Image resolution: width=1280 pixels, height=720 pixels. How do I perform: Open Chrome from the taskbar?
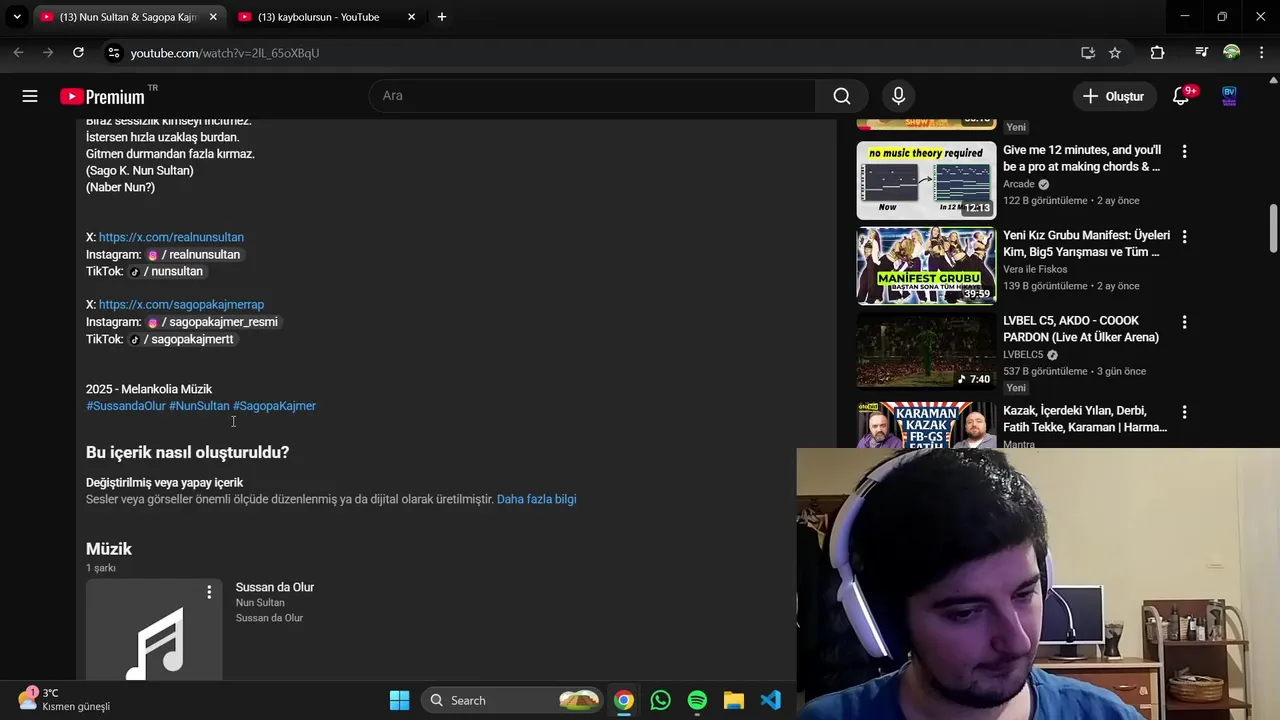coord(624,700)
